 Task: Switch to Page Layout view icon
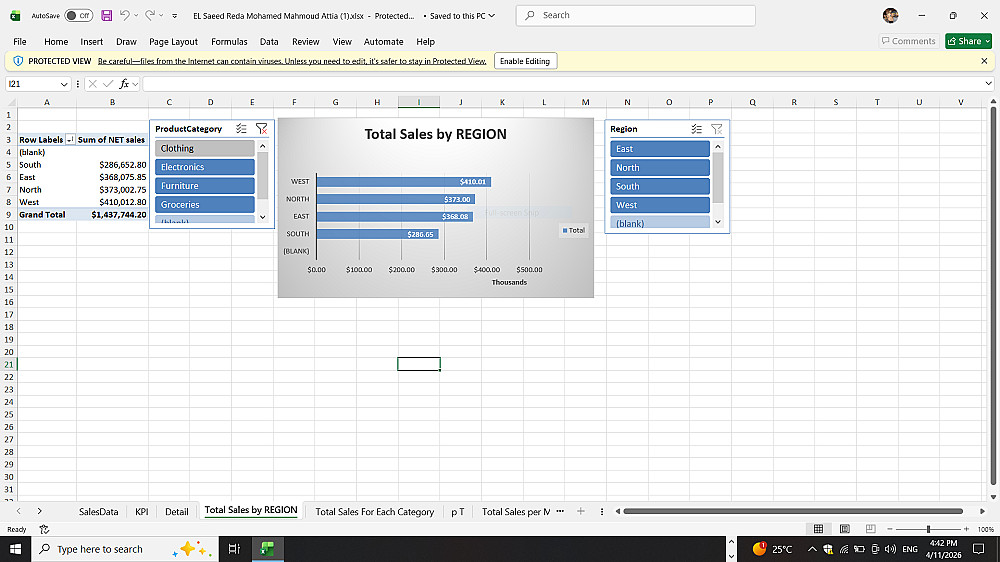(844, 529)
